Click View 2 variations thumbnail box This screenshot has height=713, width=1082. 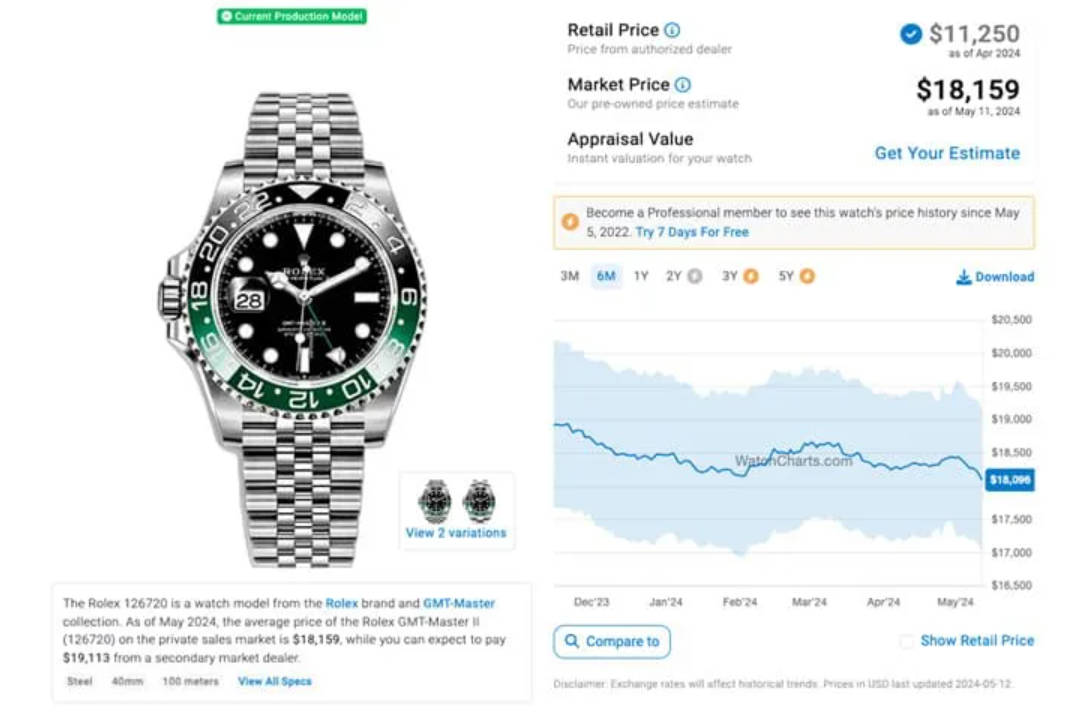tap(457, 511)
